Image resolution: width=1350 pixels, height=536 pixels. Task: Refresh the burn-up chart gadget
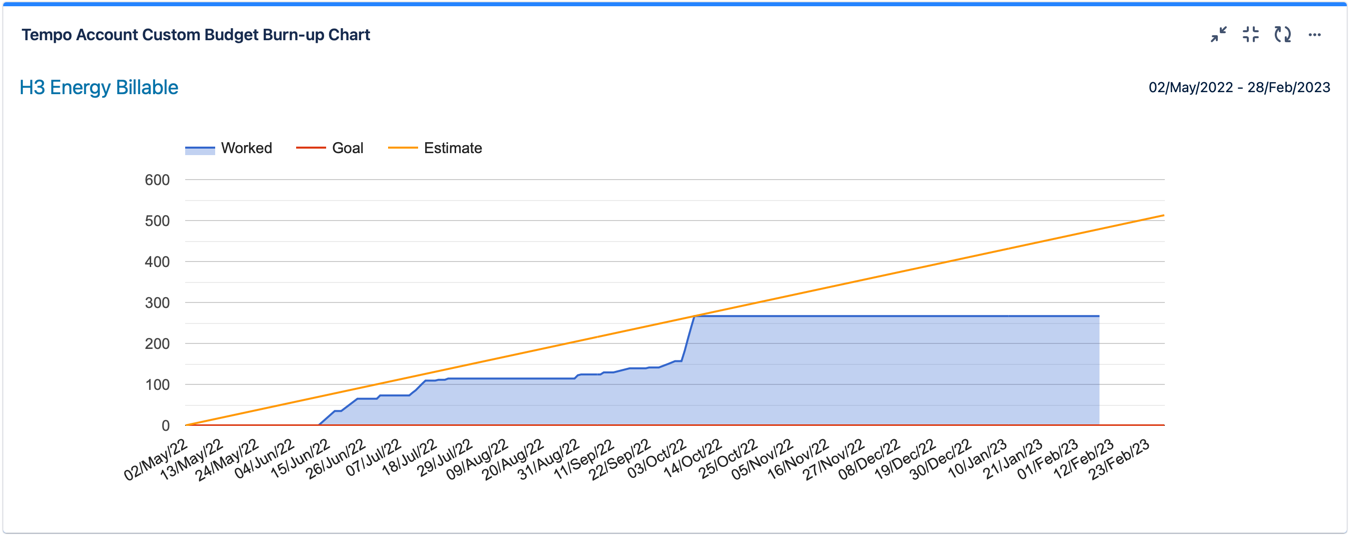[x=1282, y=35]
